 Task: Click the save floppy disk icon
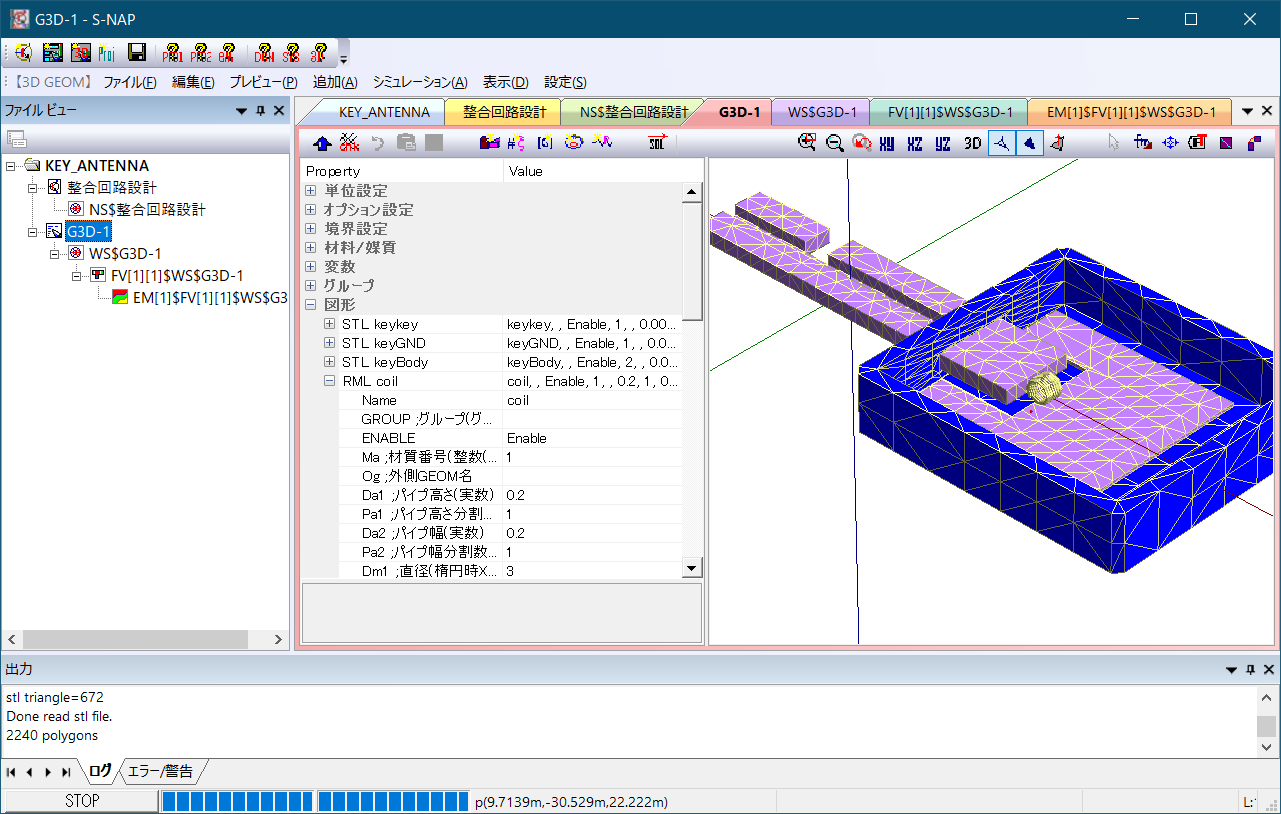point(137,52)
